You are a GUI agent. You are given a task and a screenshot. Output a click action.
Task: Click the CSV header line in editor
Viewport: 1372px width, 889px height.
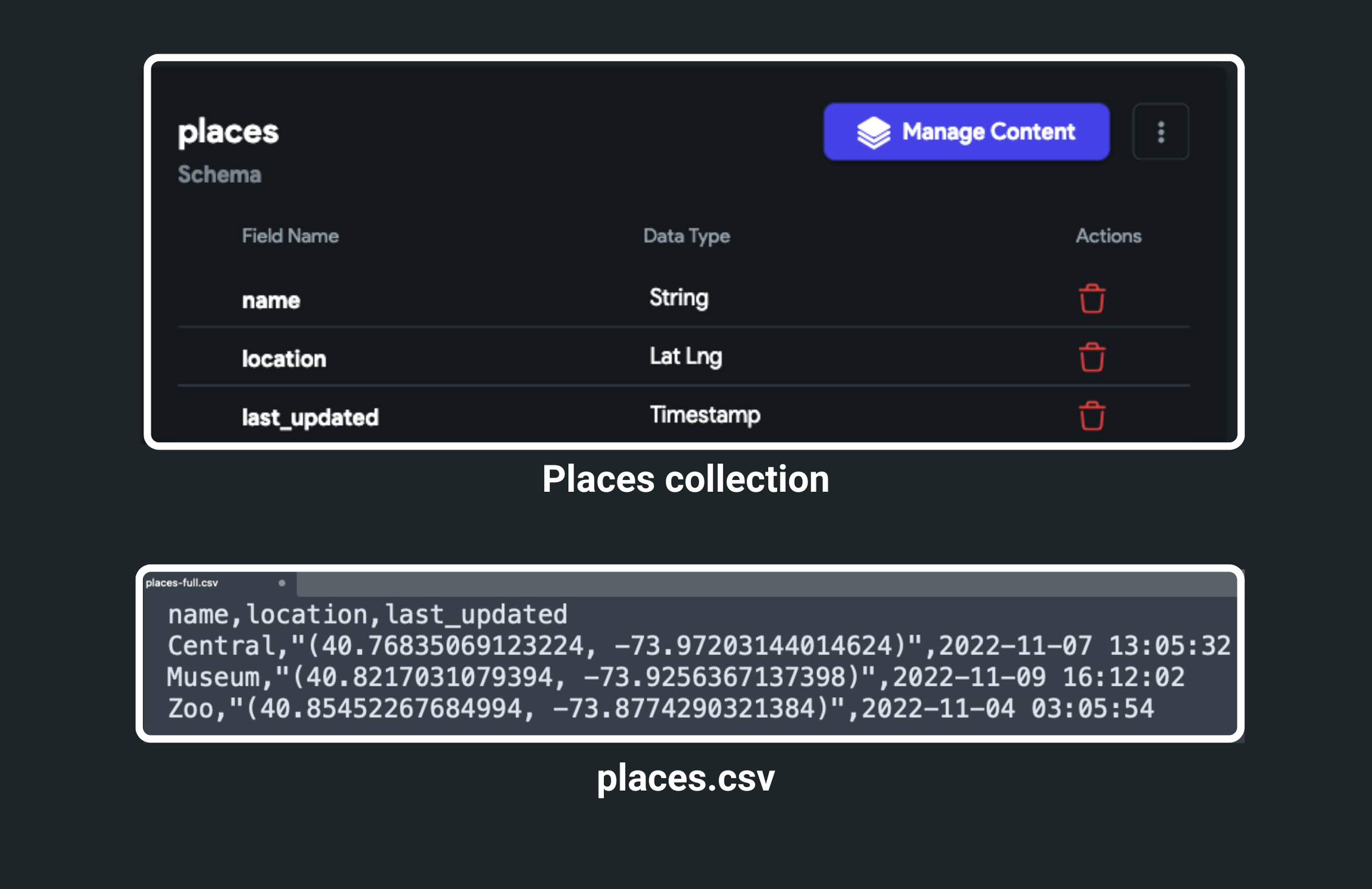coord(367,614)
